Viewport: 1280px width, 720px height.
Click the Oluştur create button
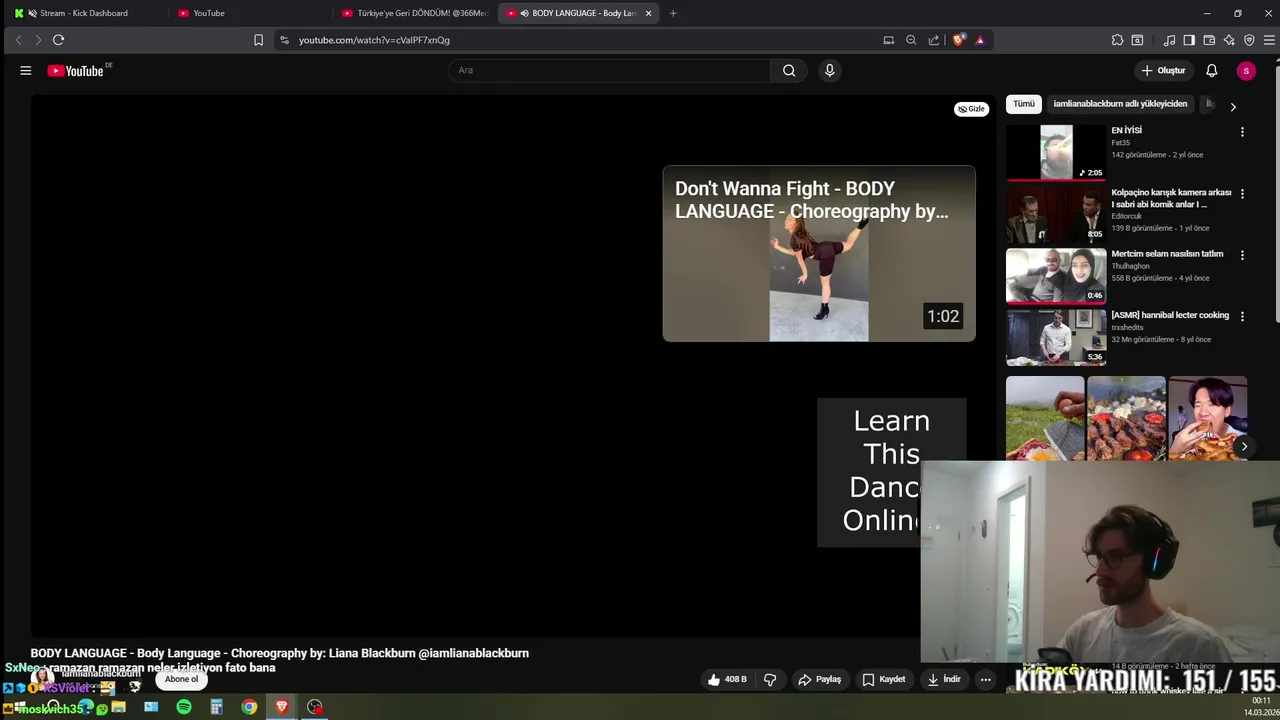(1164, 70)
